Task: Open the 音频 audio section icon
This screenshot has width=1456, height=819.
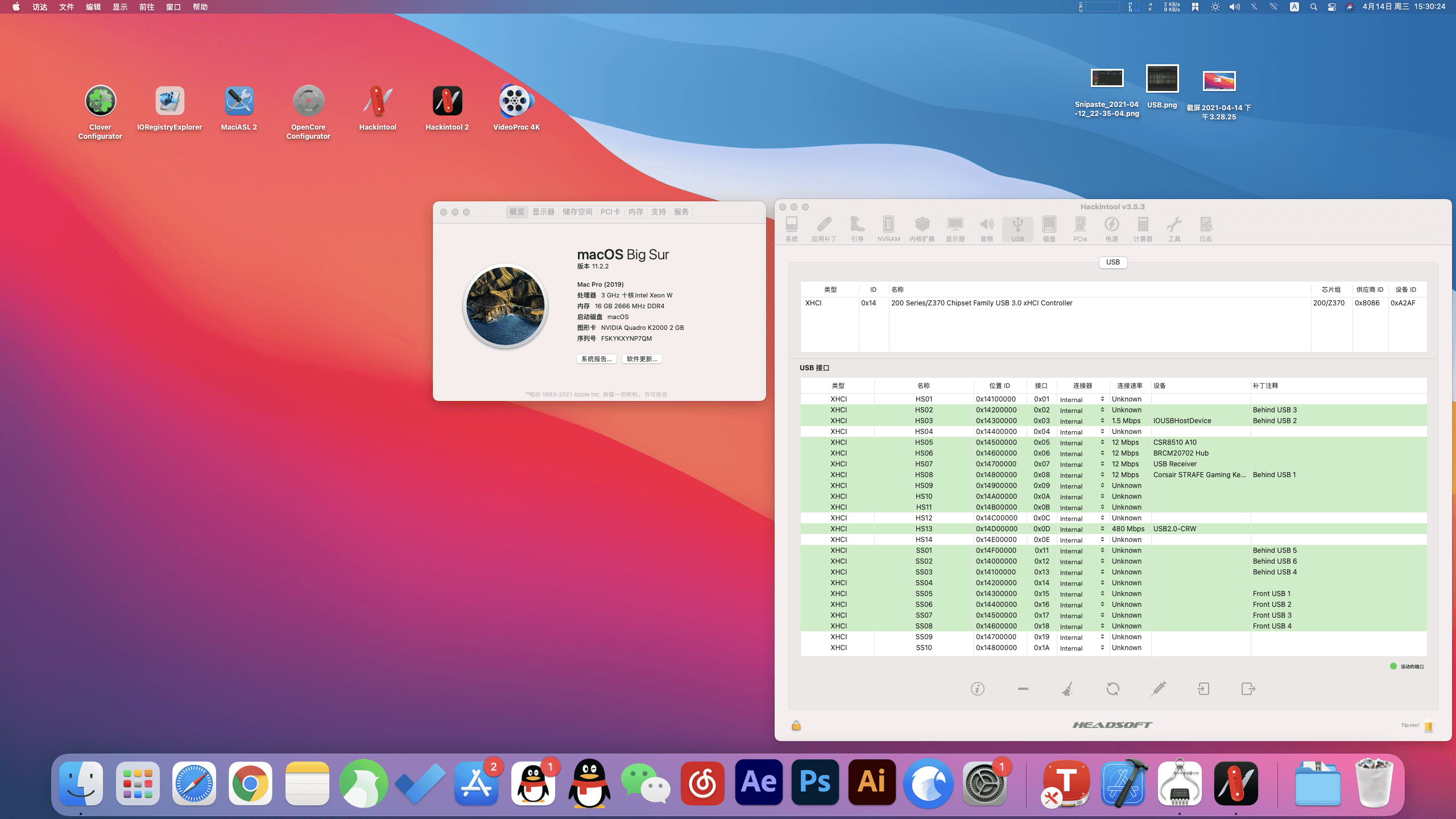Action: click(987, 229)
